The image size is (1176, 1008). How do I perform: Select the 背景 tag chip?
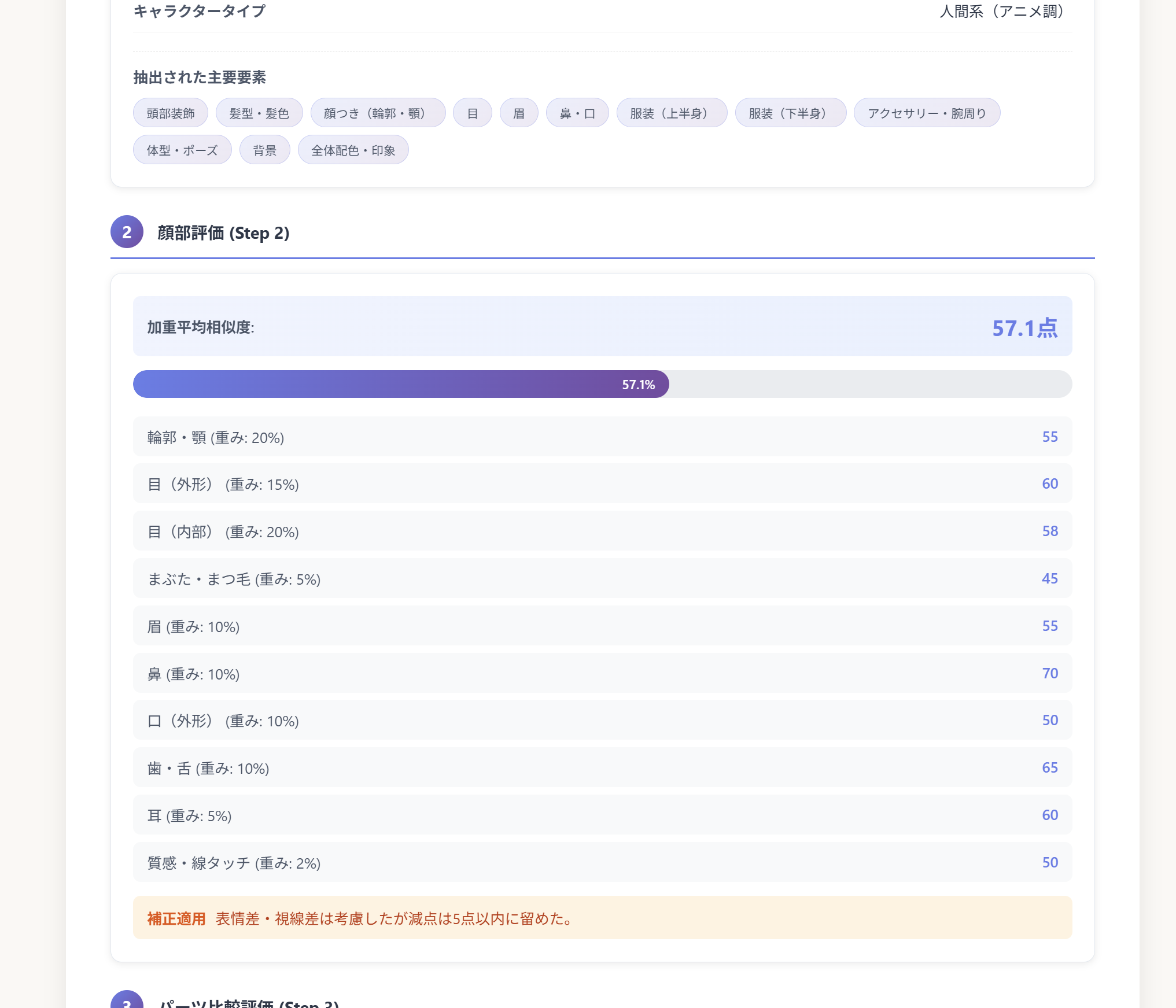264,150
